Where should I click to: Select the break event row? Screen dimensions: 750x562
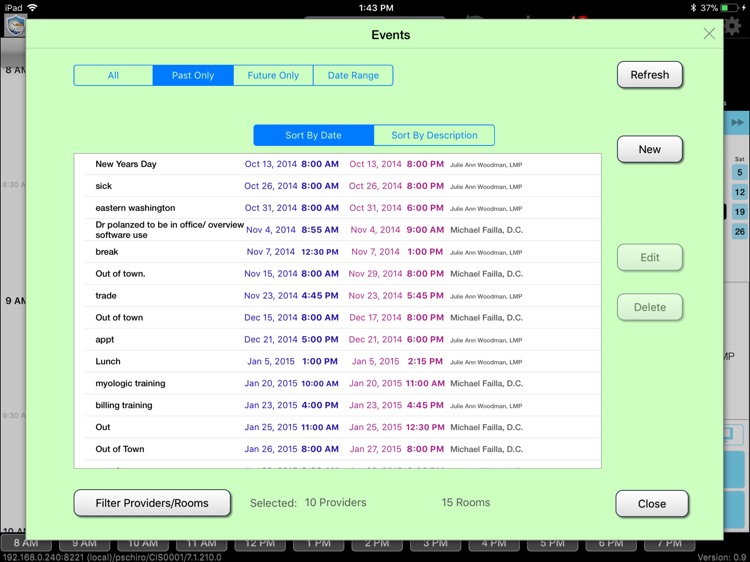click(337, 252)
